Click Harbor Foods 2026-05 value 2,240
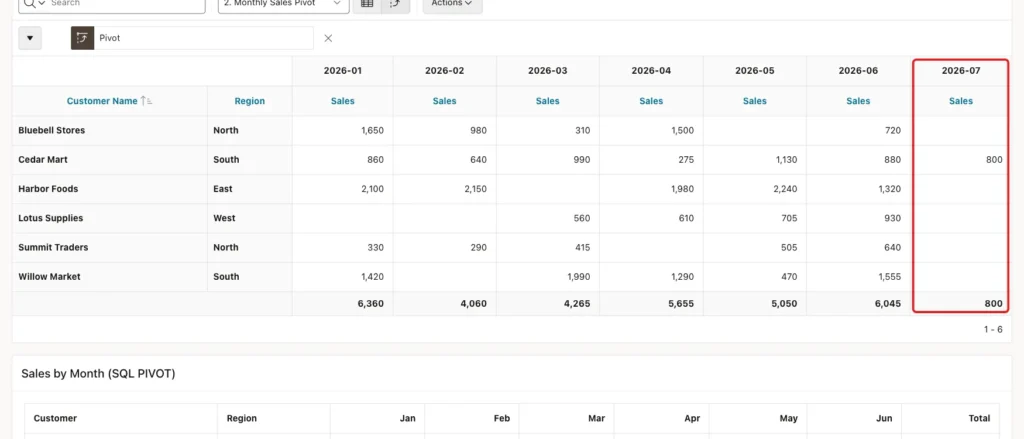This screenshot has width=1024, height=439. point(784,189)
